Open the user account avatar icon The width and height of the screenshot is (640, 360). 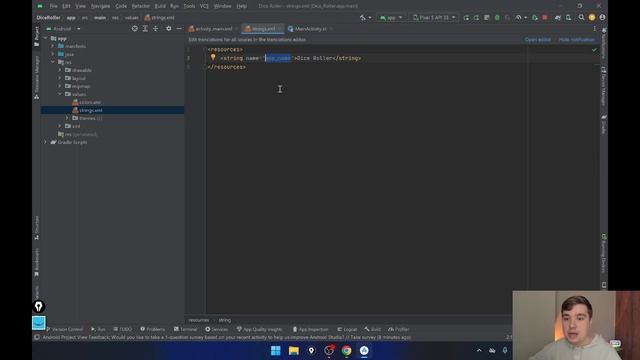[x=602, y=18]
